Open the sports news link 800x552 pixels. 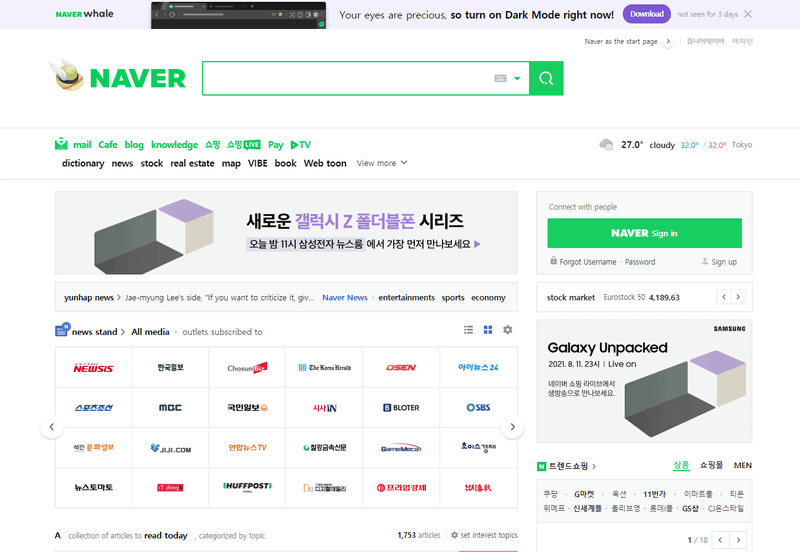tap(453, 298)
